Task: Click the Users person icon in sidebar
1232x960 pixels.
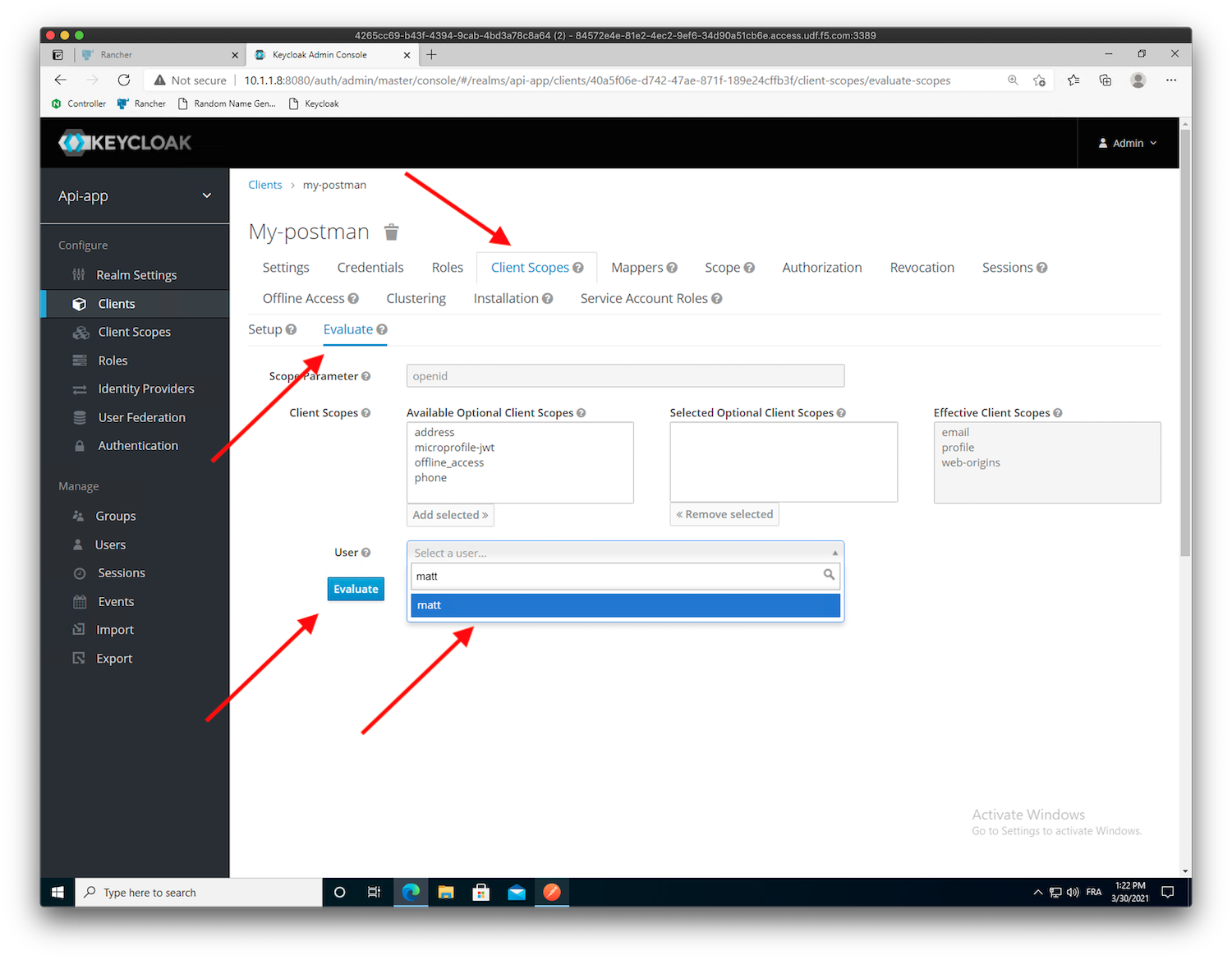Action: click(78, 544)
